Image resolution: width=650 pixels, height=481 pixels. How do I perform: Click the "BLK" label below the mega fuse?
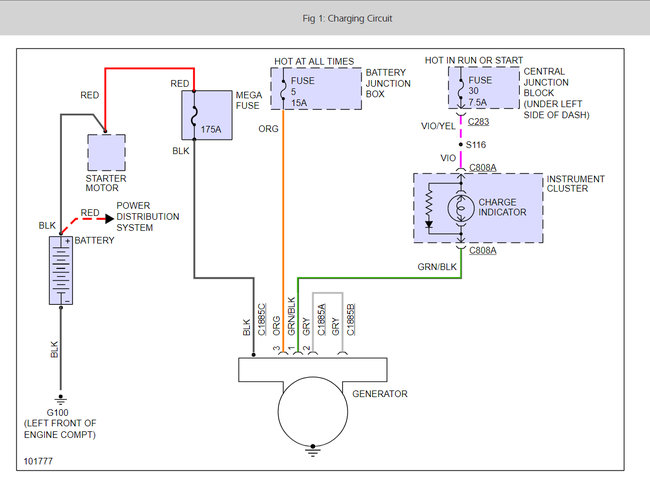(x=181, y=151)
